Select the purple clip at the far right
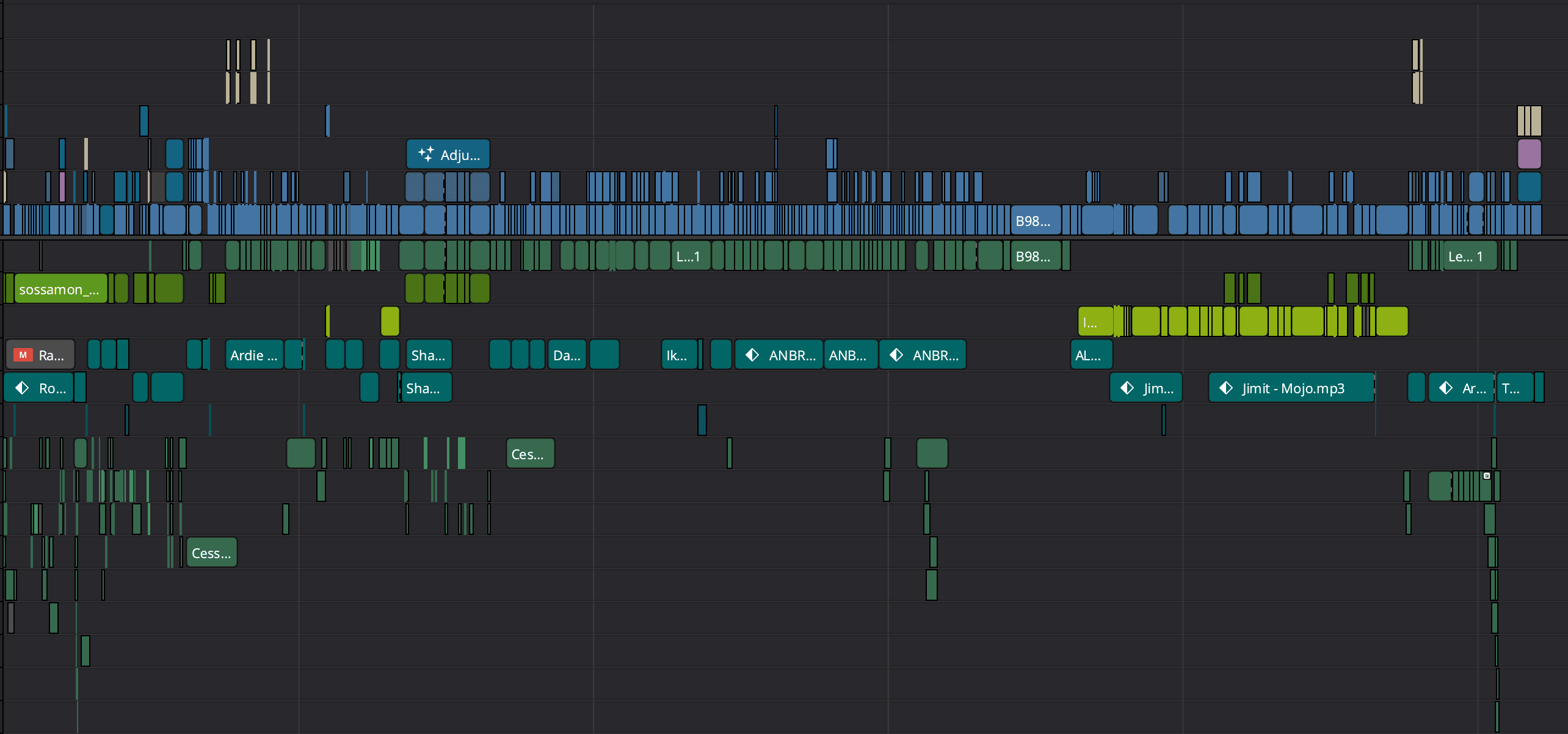The image size is (1568, 734). tap(1529, 154)
